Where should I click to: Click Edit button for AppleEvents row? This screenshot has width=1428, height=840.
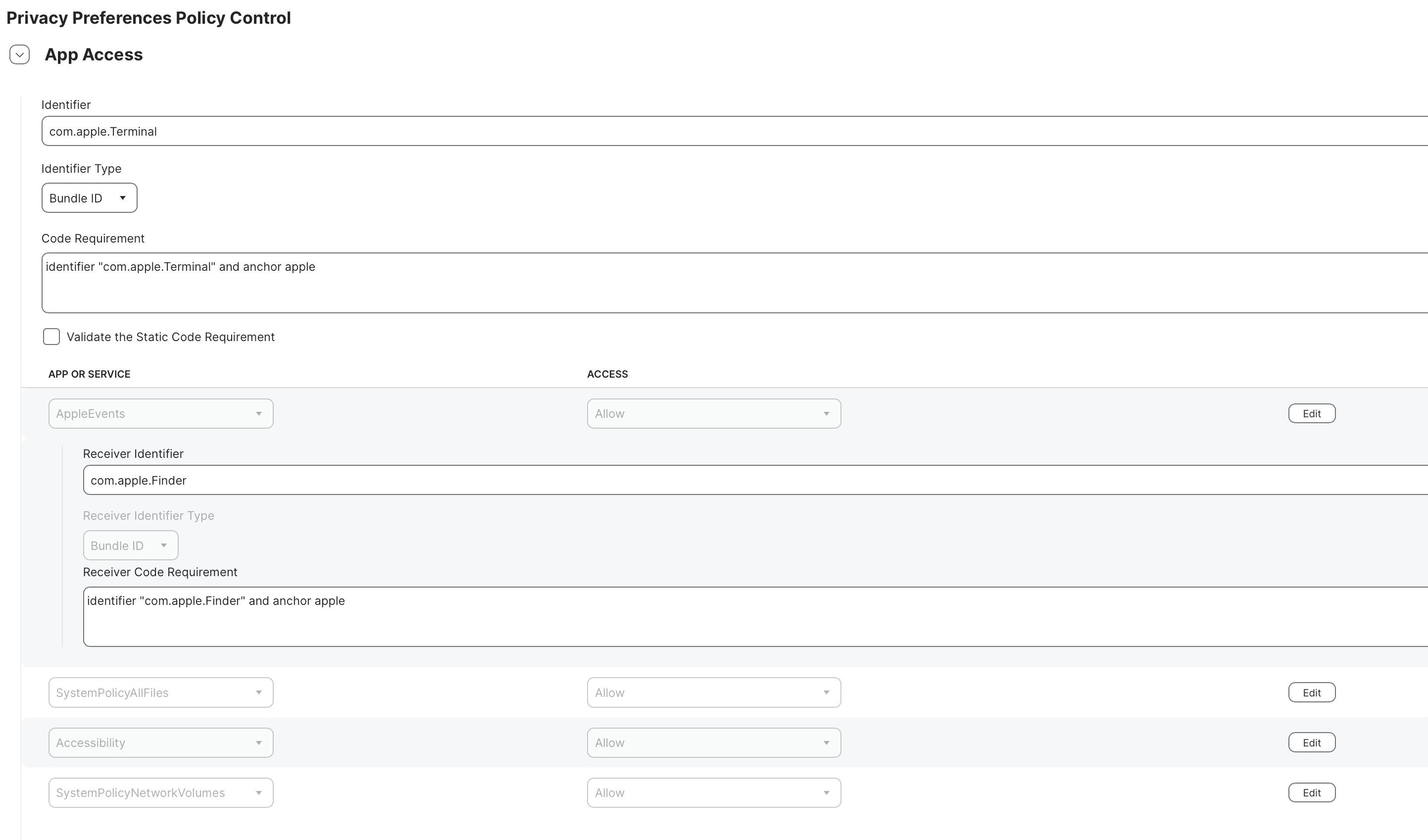1312,413
